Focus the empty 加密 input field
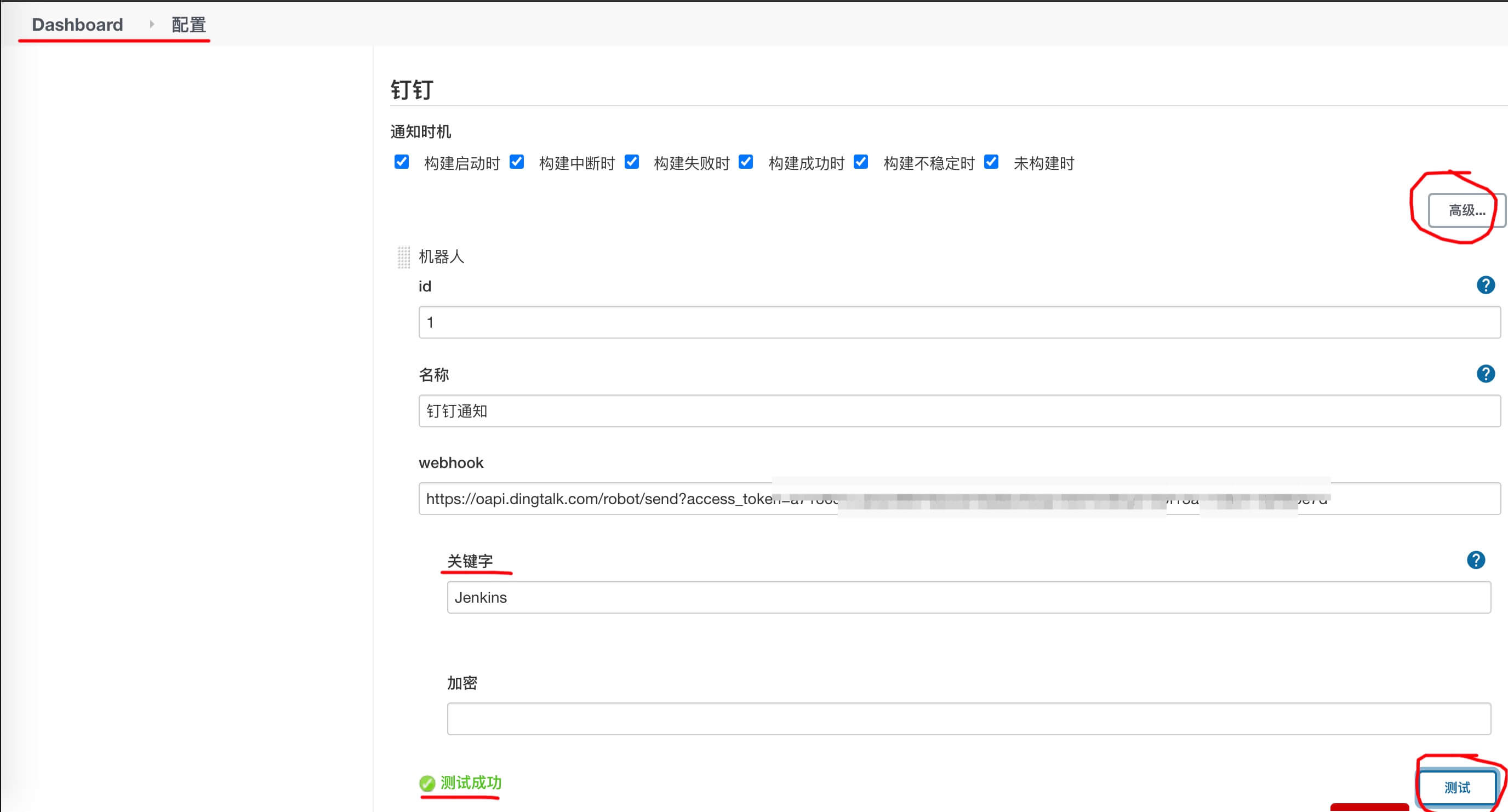This screenshot has width=1508, height=812. [x=969, y=719]
